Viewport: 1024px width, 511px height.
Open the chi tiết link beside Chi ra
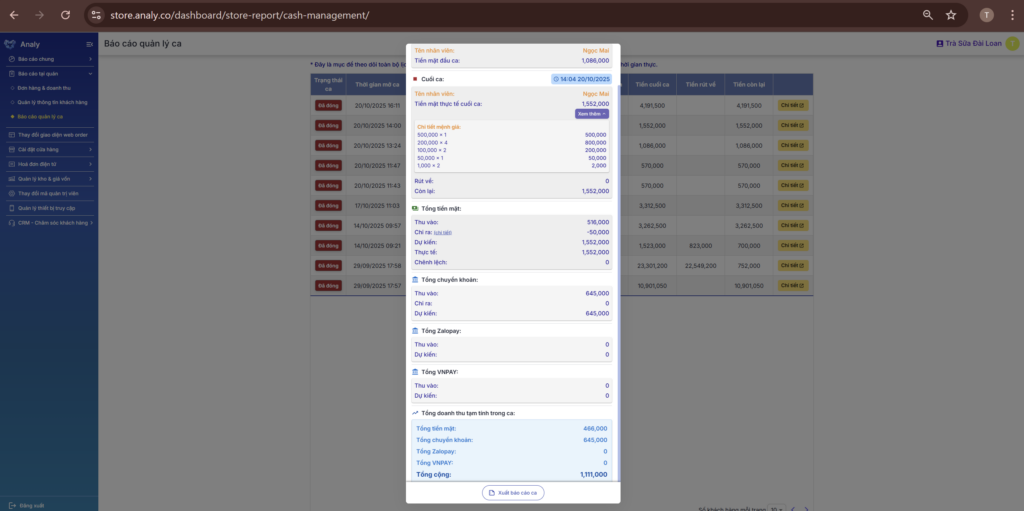pos(443,232)
